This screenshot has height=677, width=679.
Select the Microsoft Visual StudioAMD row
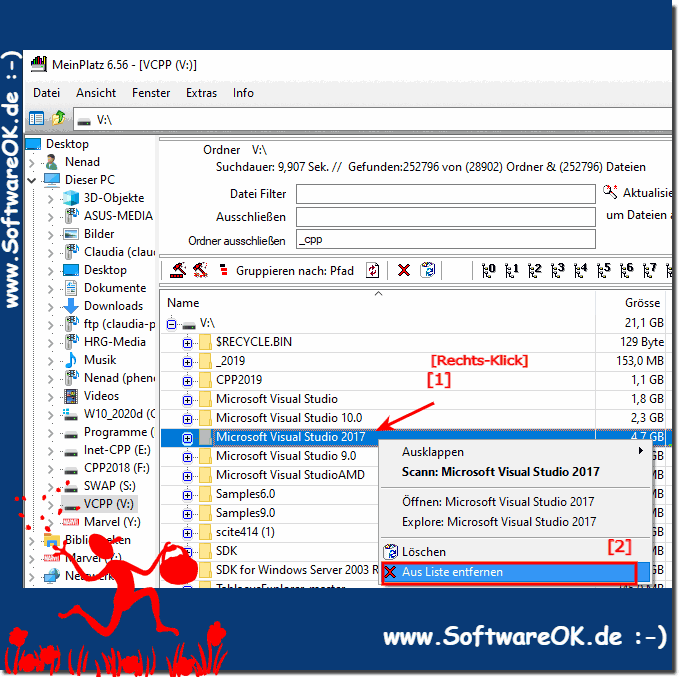[290, 475]
